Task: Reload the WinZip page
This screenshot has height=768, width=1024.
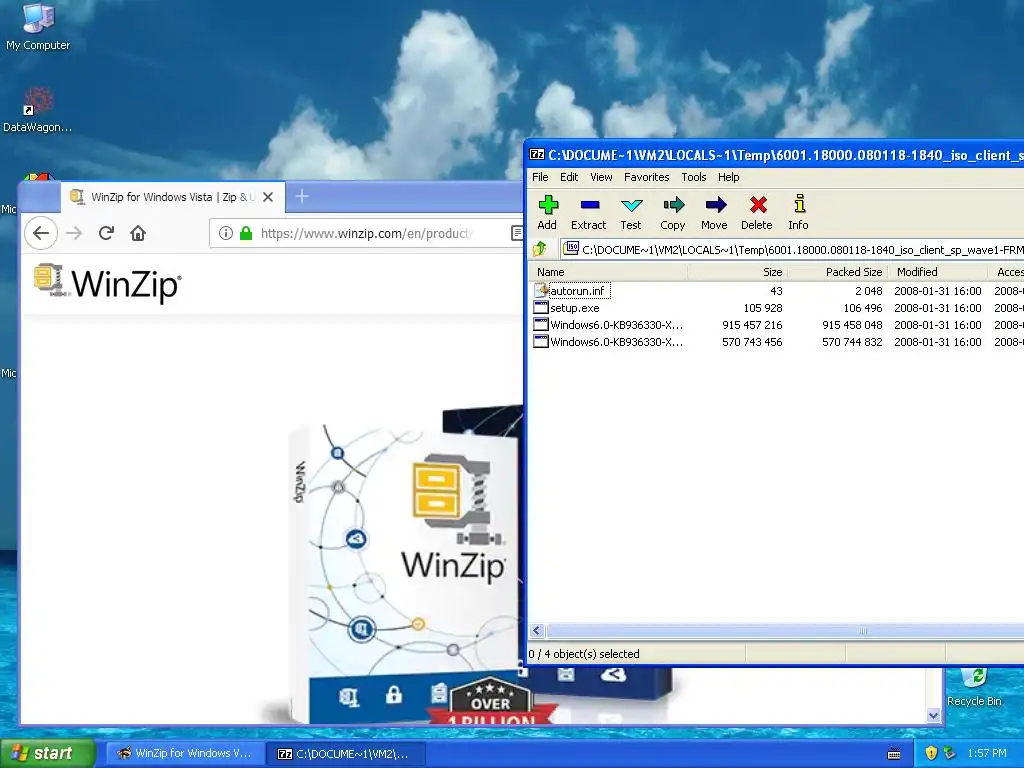Action: pyautogui.click(x=106, y=233)
